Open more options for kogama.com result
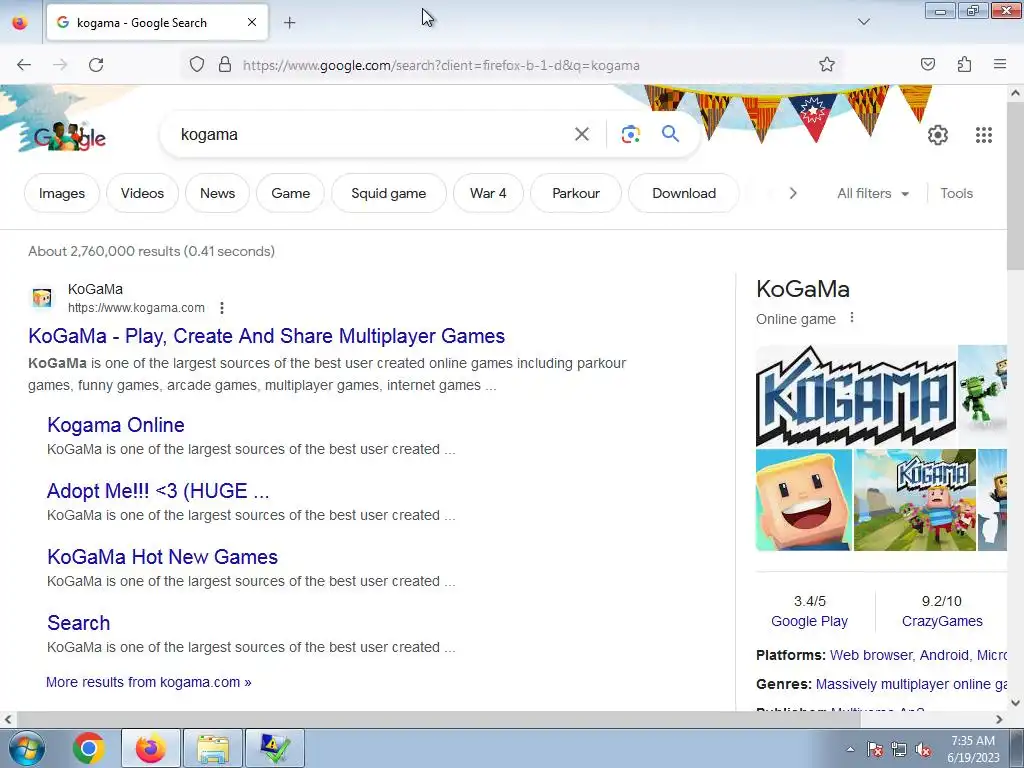 222,308
